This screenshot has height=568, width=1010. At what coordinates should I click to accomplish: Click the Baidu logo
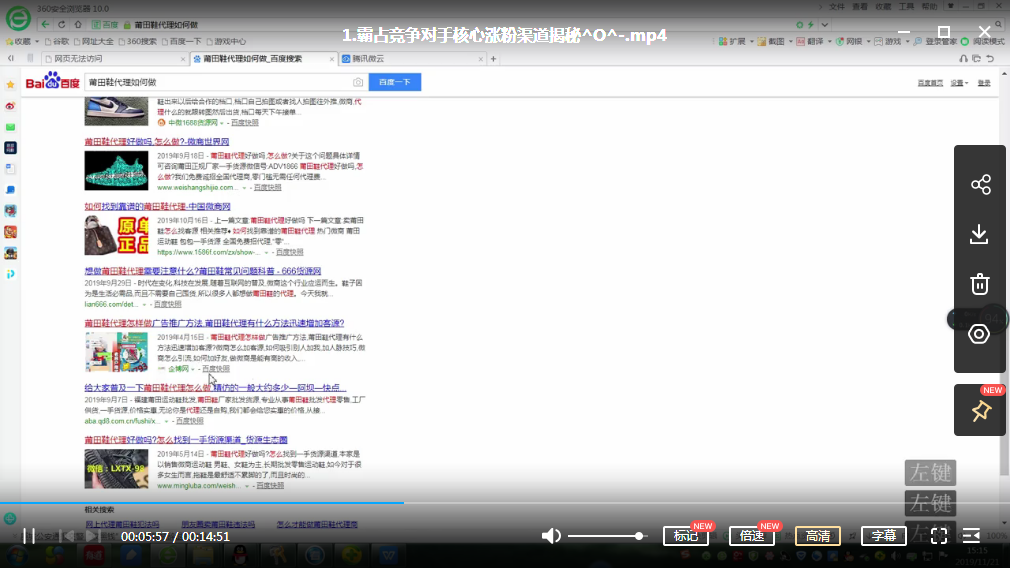pyautogui.click(x=52, y=81)
